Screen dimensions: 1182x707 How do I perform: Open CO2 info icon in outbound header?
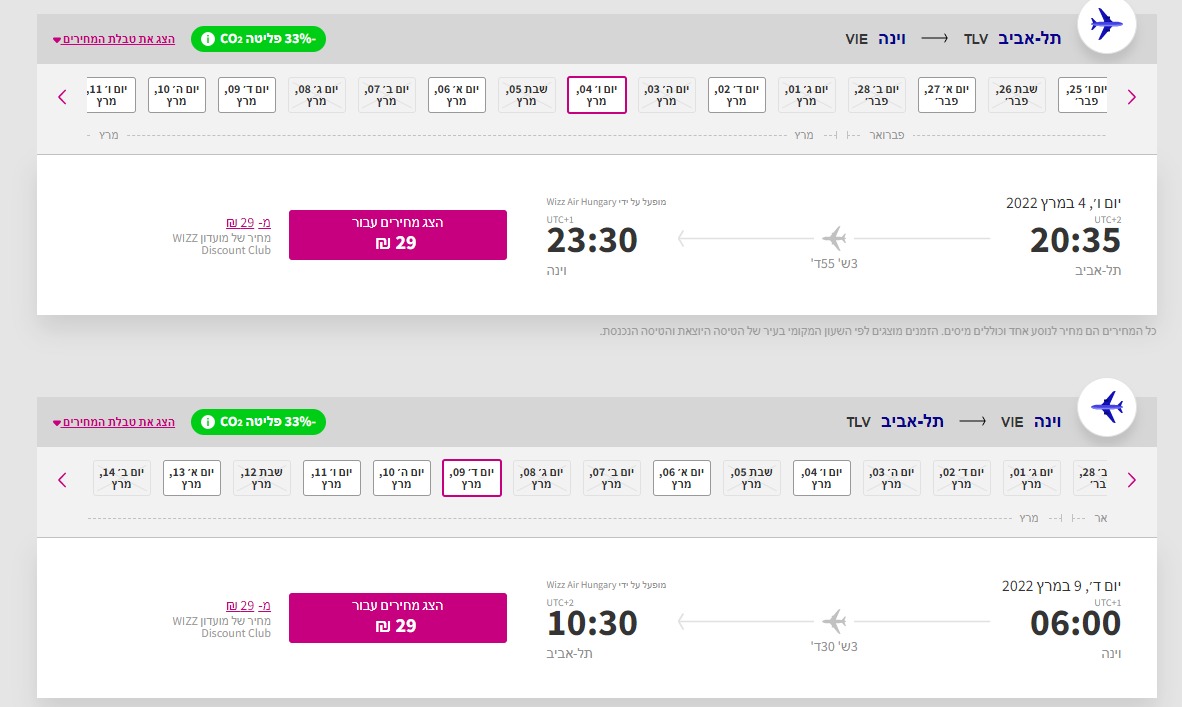click(208, 39)
